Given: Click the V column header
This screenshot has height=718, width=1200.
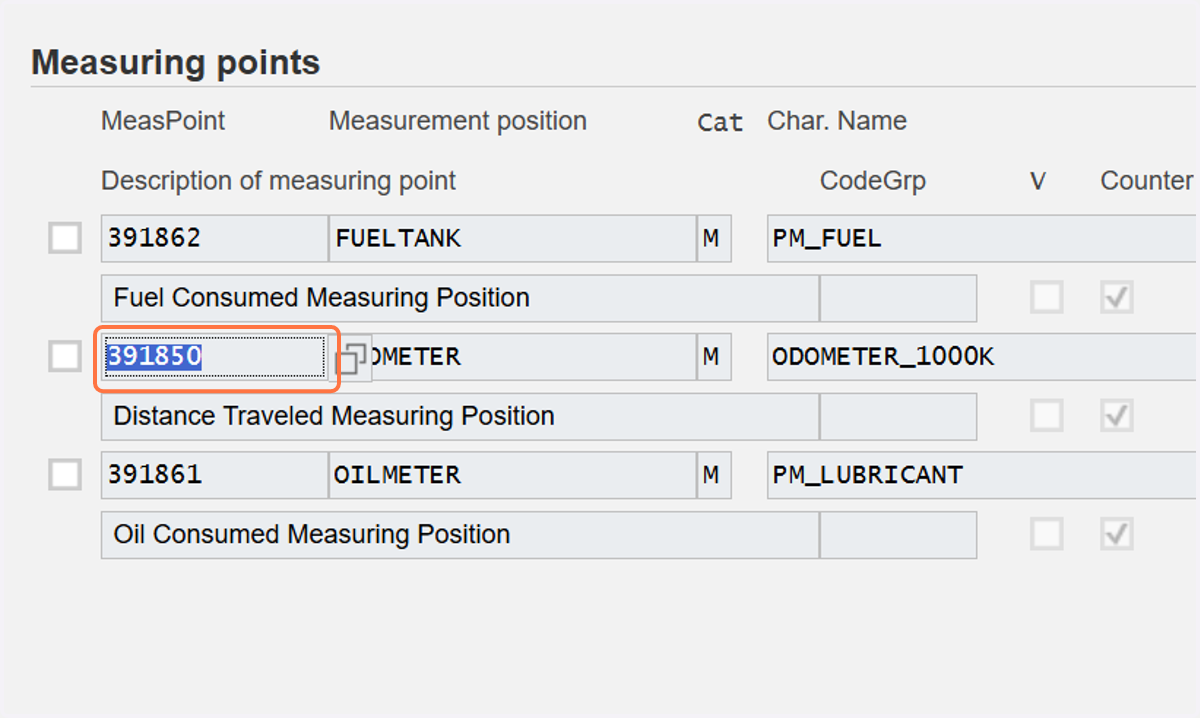Looking at the screenshot, I should click(1038, 181).
